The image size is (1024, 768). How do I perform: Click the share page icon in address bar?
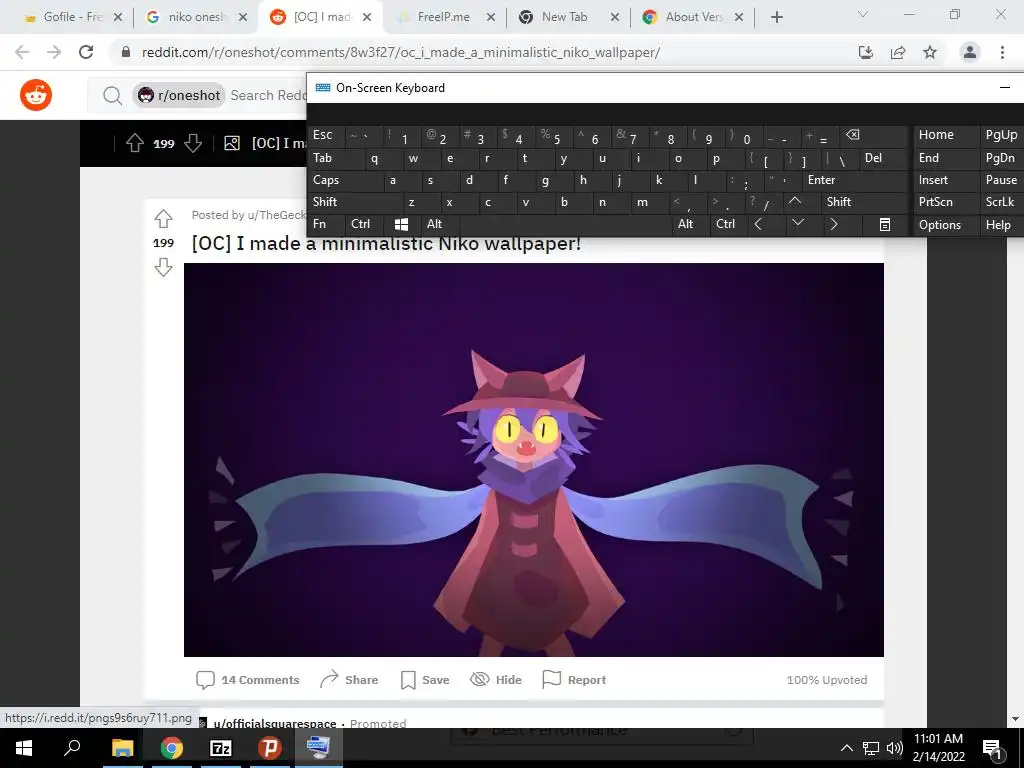(898, 52)
